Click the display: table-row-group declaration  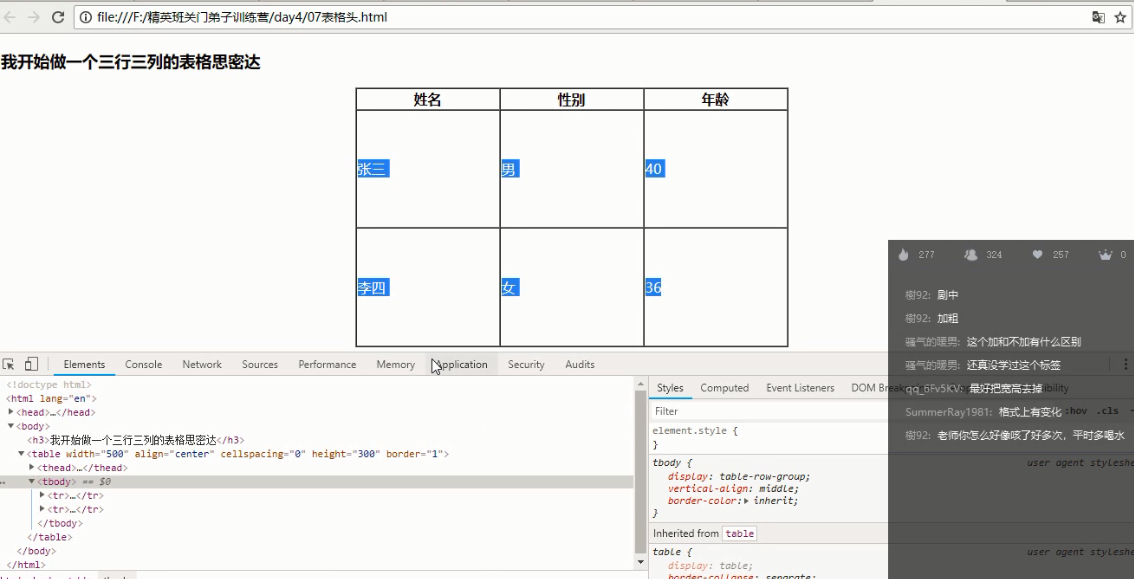tap(739, 476)
